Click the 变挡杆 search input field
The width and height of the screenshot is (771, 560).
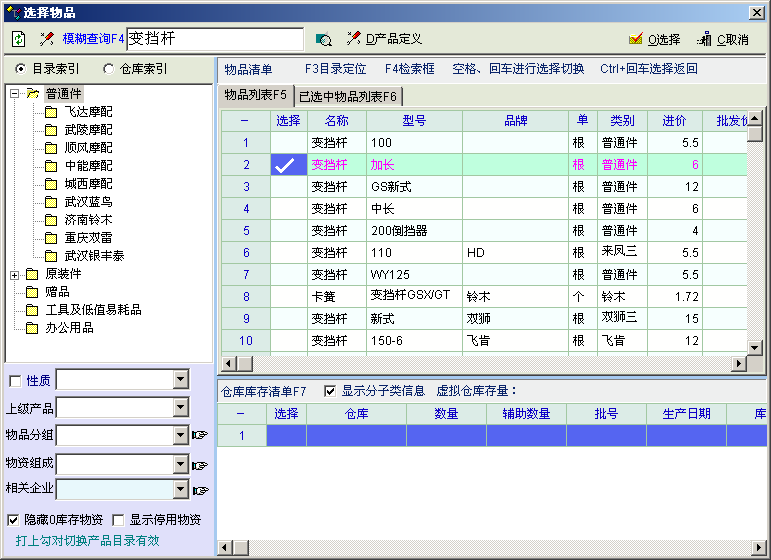(x=214, y=39)
